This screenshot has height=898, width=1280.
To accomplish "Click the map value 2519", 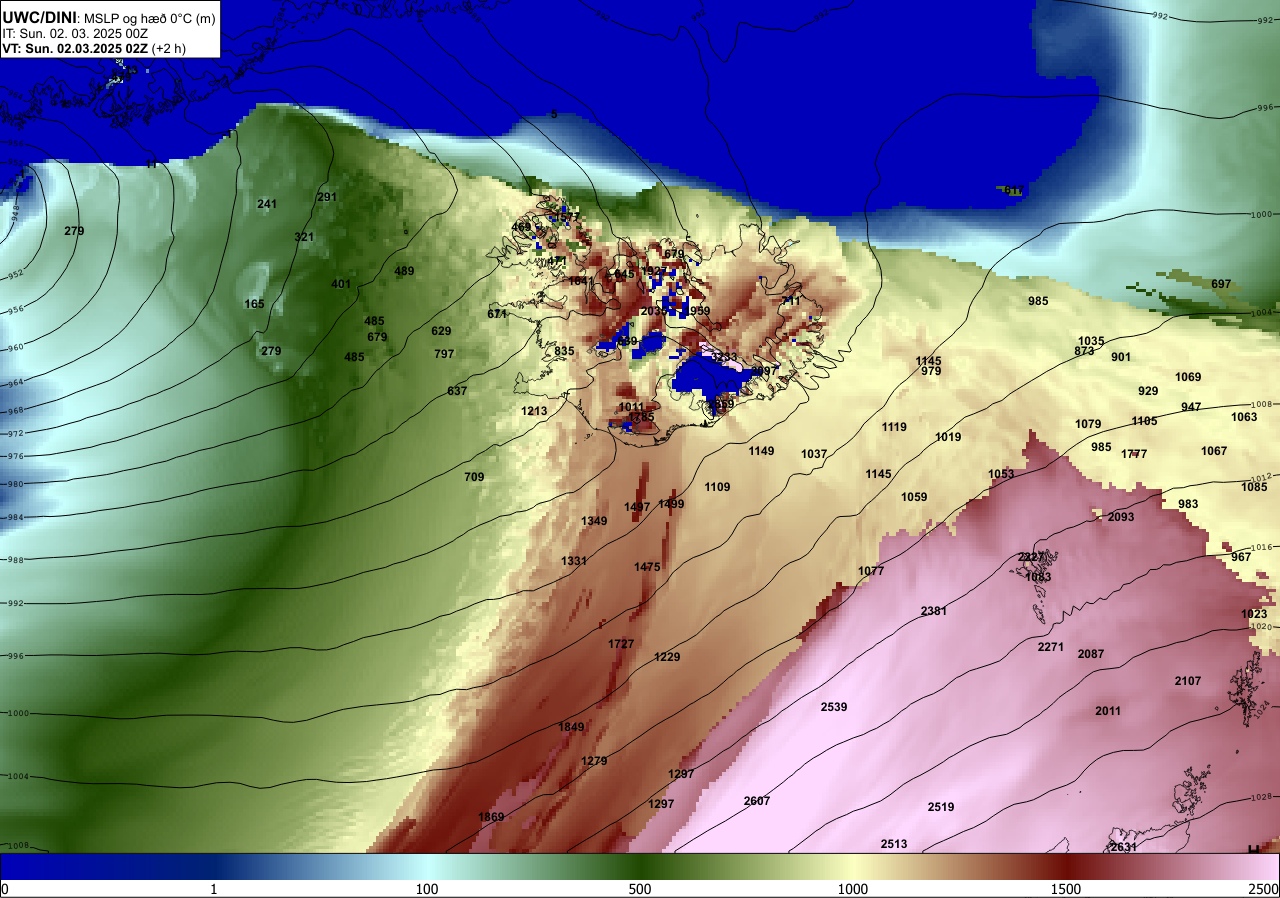I will (x=941, y=807).
